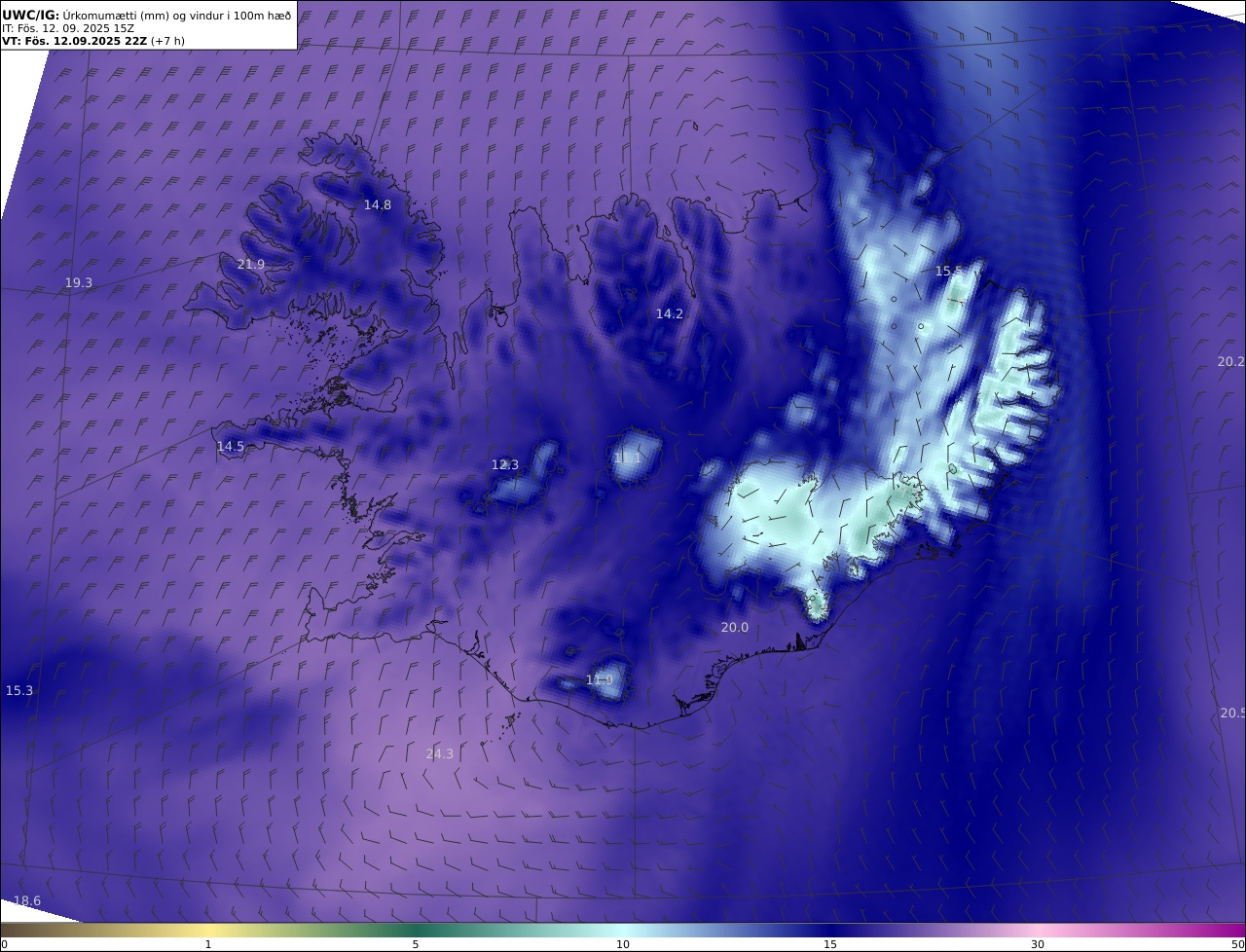Image resolution: width=1246 pixels, height=952 pixels.
Task: Click the colorbar tick label 50
Action: [1238, 944]
